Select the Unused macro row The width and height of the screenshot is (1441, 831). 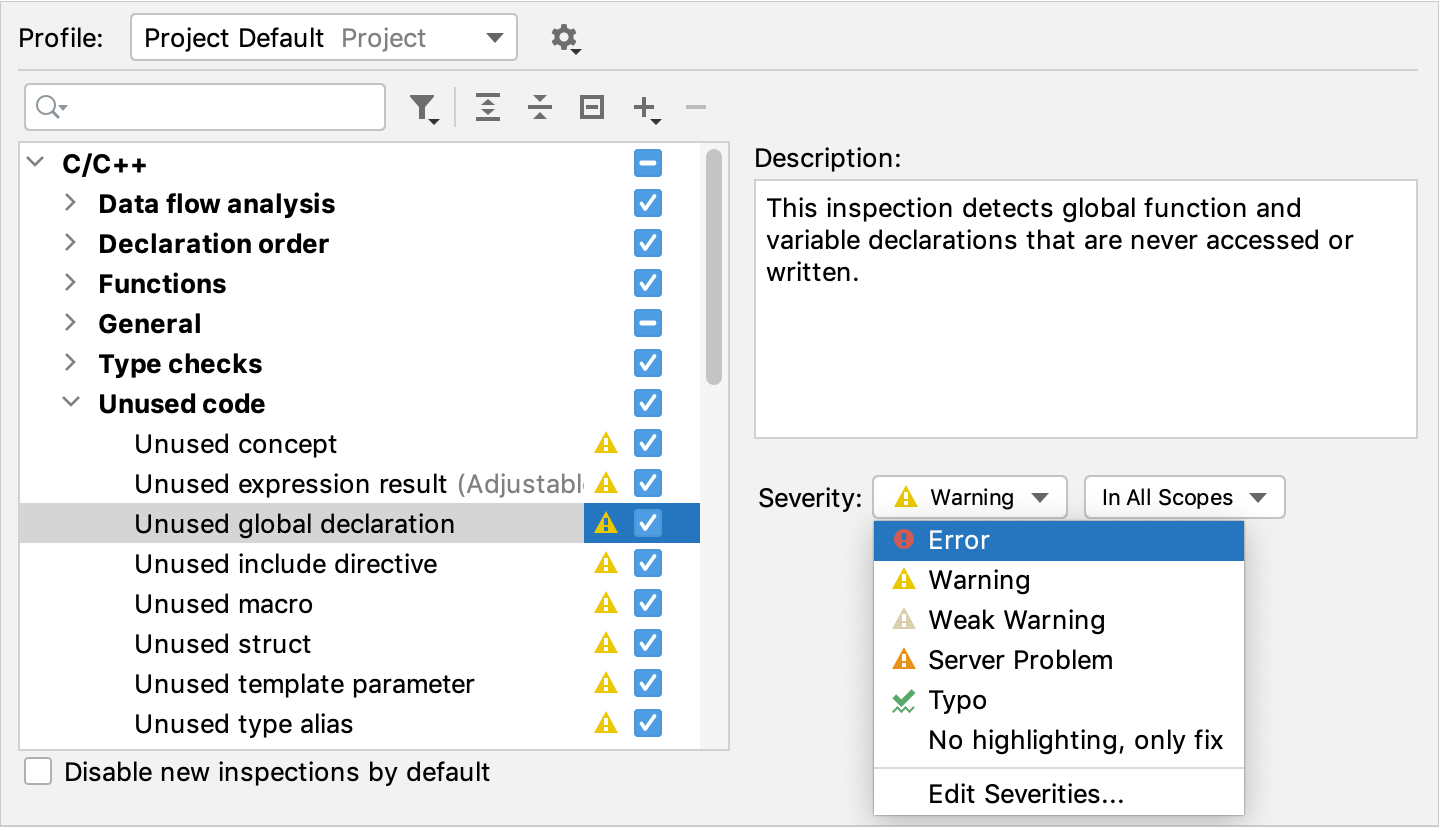360,603
